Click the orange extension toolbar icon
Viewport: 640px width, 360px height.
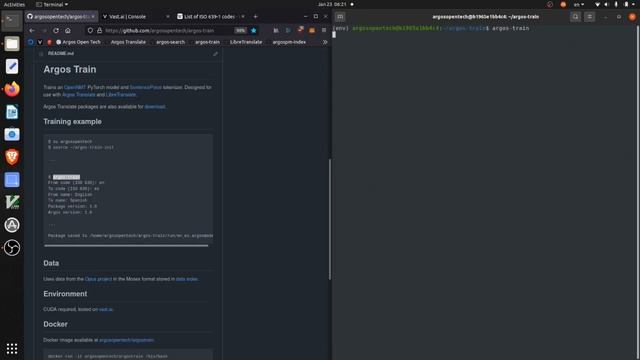(x=312, y=30)
